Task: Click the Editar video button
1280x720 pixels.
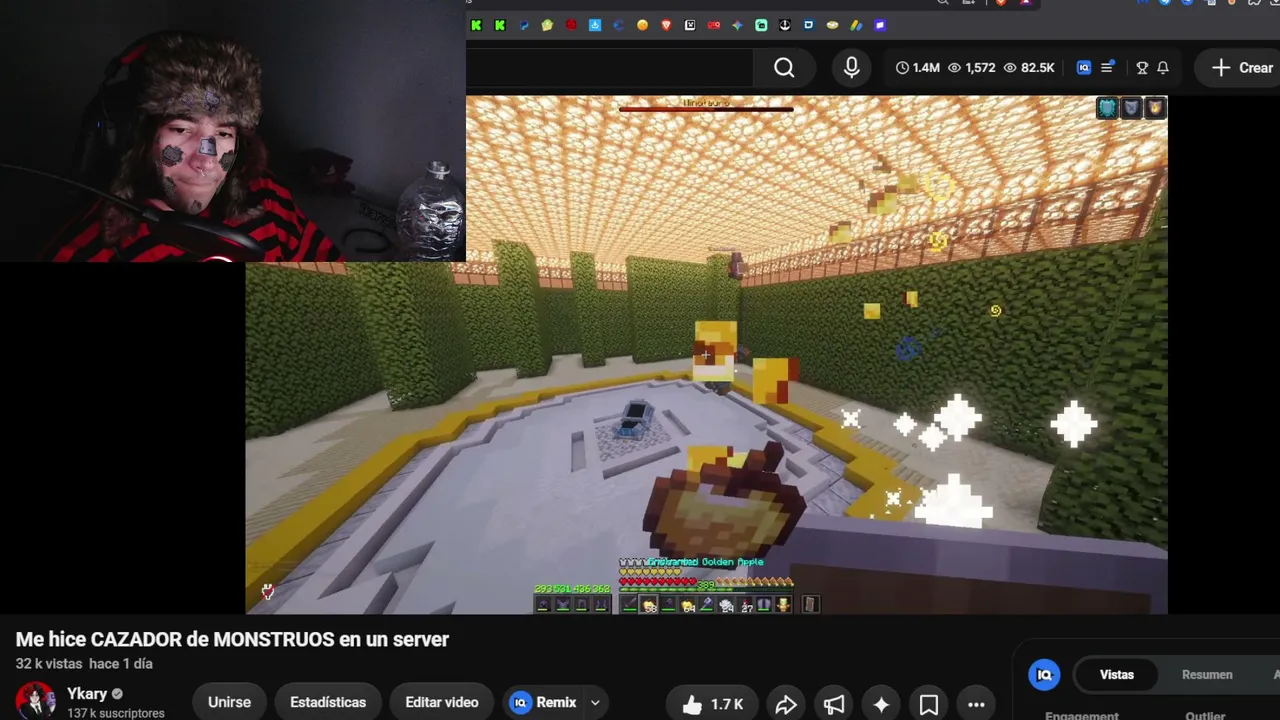Action: click(441, 702)
